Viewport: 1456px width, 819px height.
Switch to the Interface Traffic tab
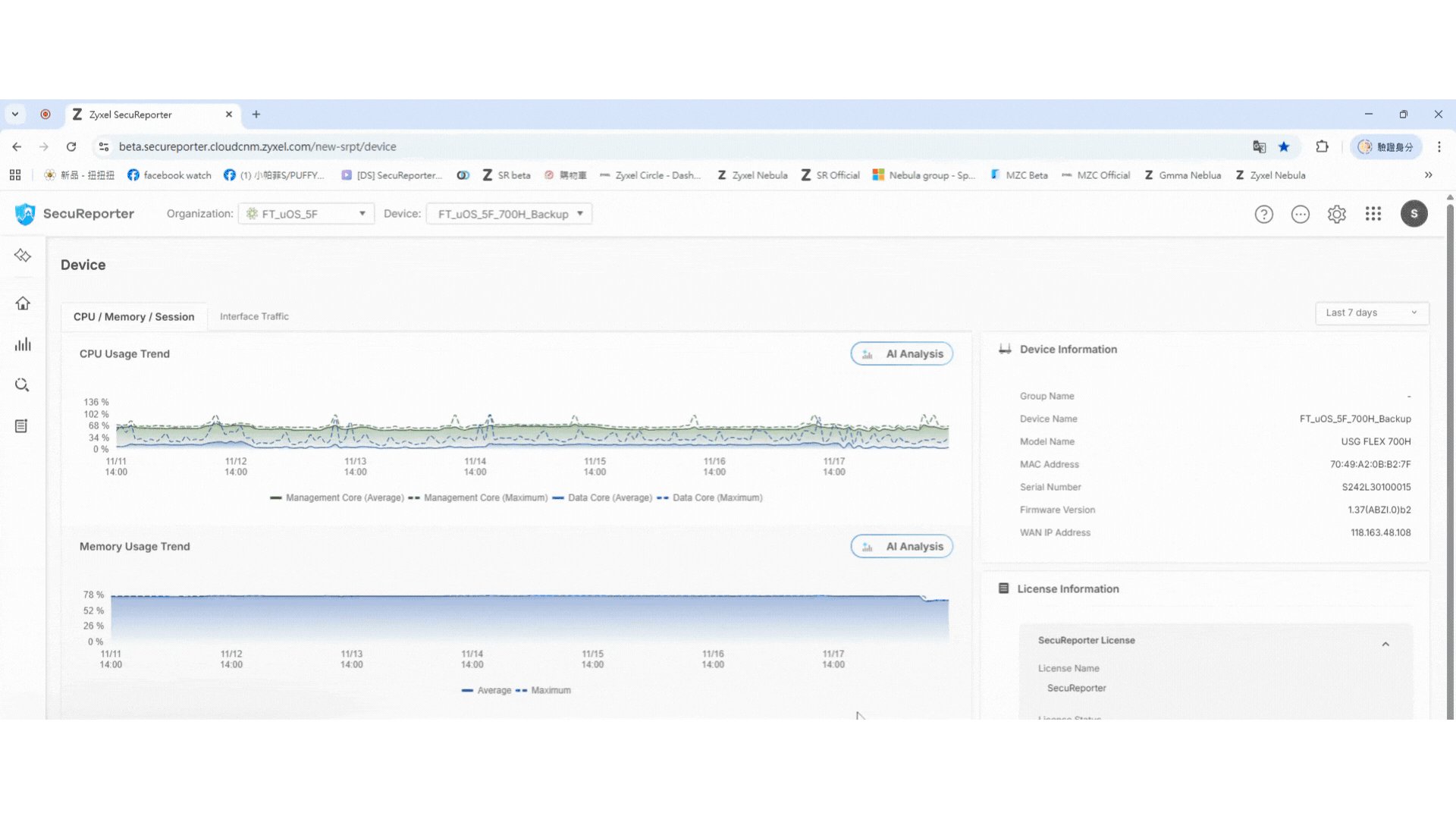pos(254,317)
